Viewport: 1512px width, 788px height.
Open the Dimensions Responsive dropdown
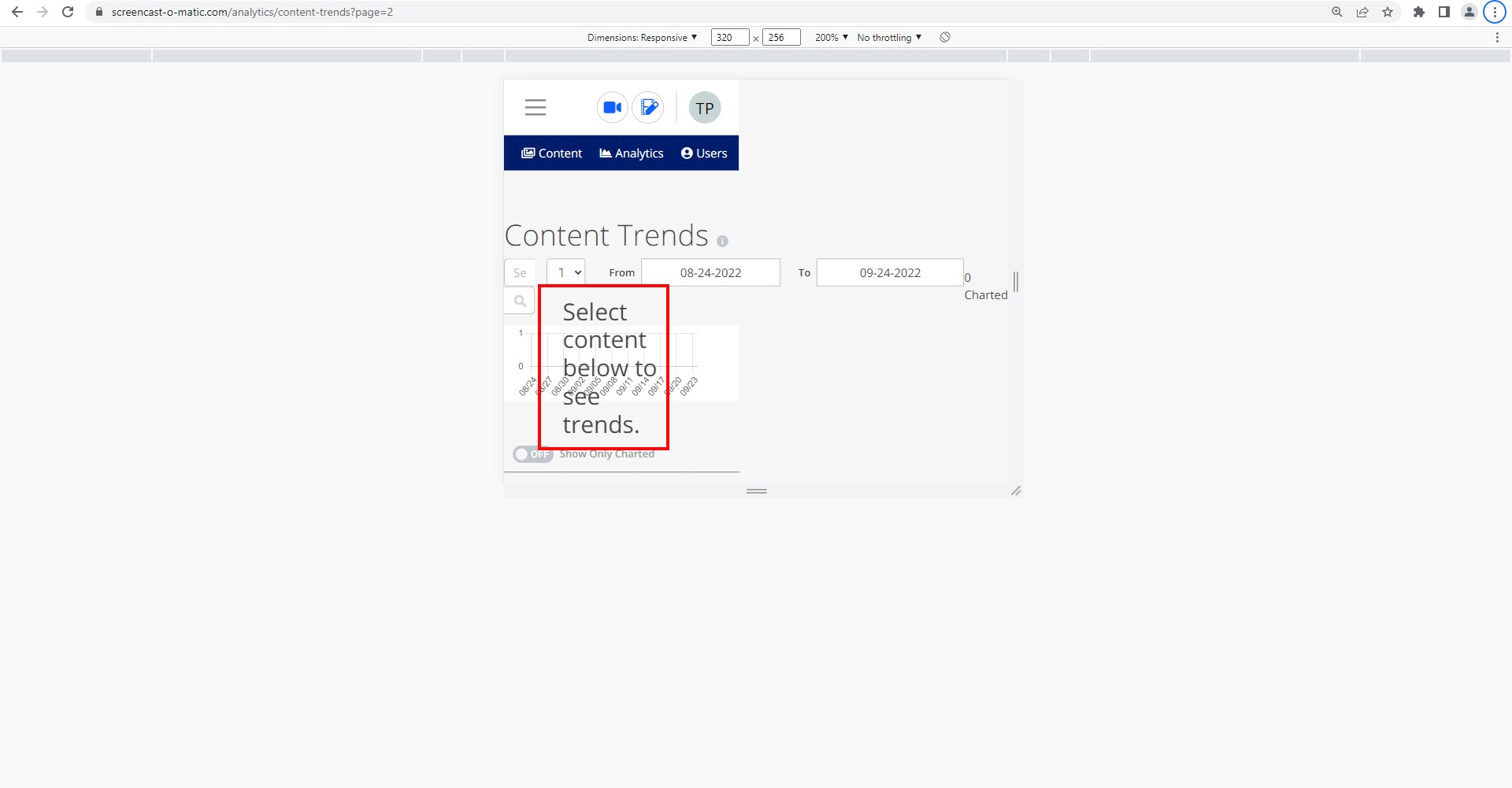tap(643, 37)
